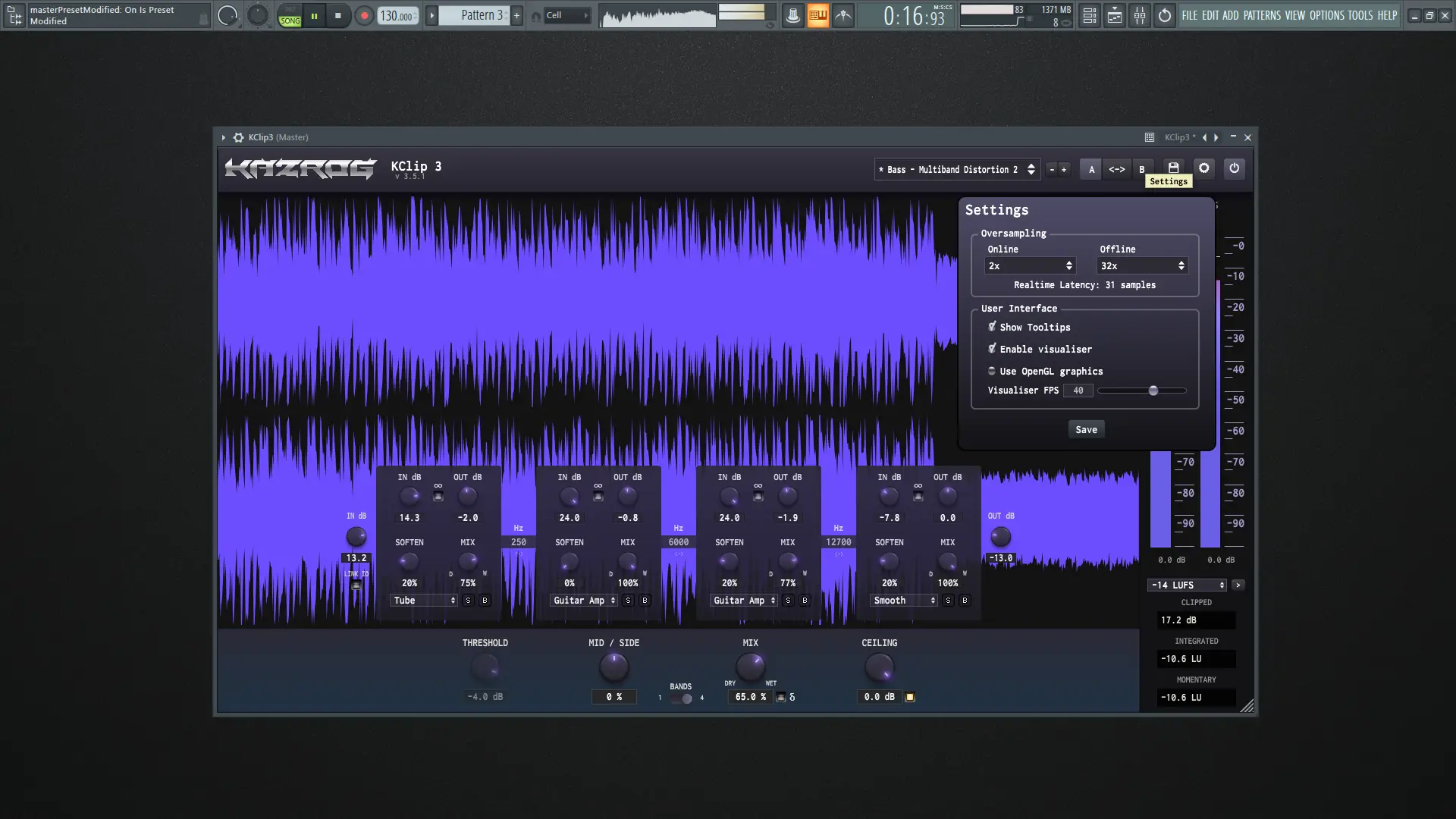Open the KClip settings gear
The height and width of the screenshot is (819, 1456).
(x=1203, y=168)
